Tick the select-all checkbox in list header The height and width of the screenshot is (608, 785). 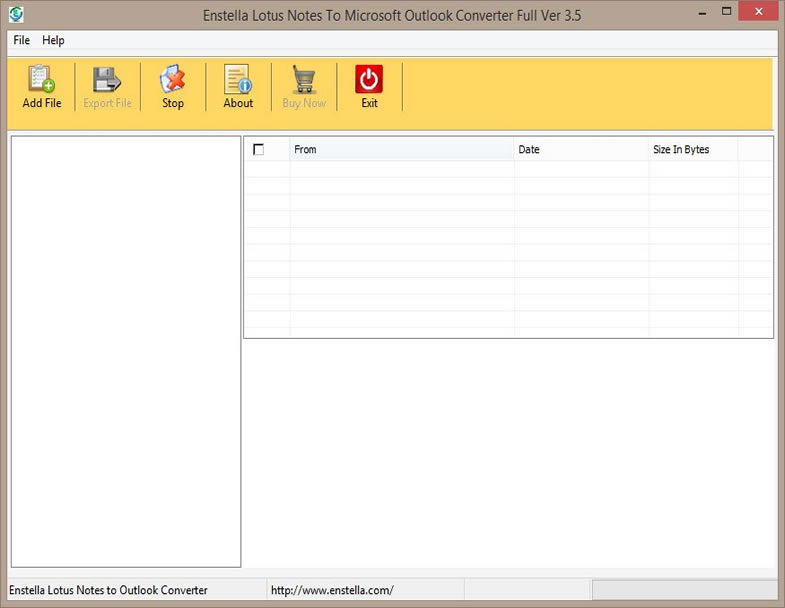point(259,149)
